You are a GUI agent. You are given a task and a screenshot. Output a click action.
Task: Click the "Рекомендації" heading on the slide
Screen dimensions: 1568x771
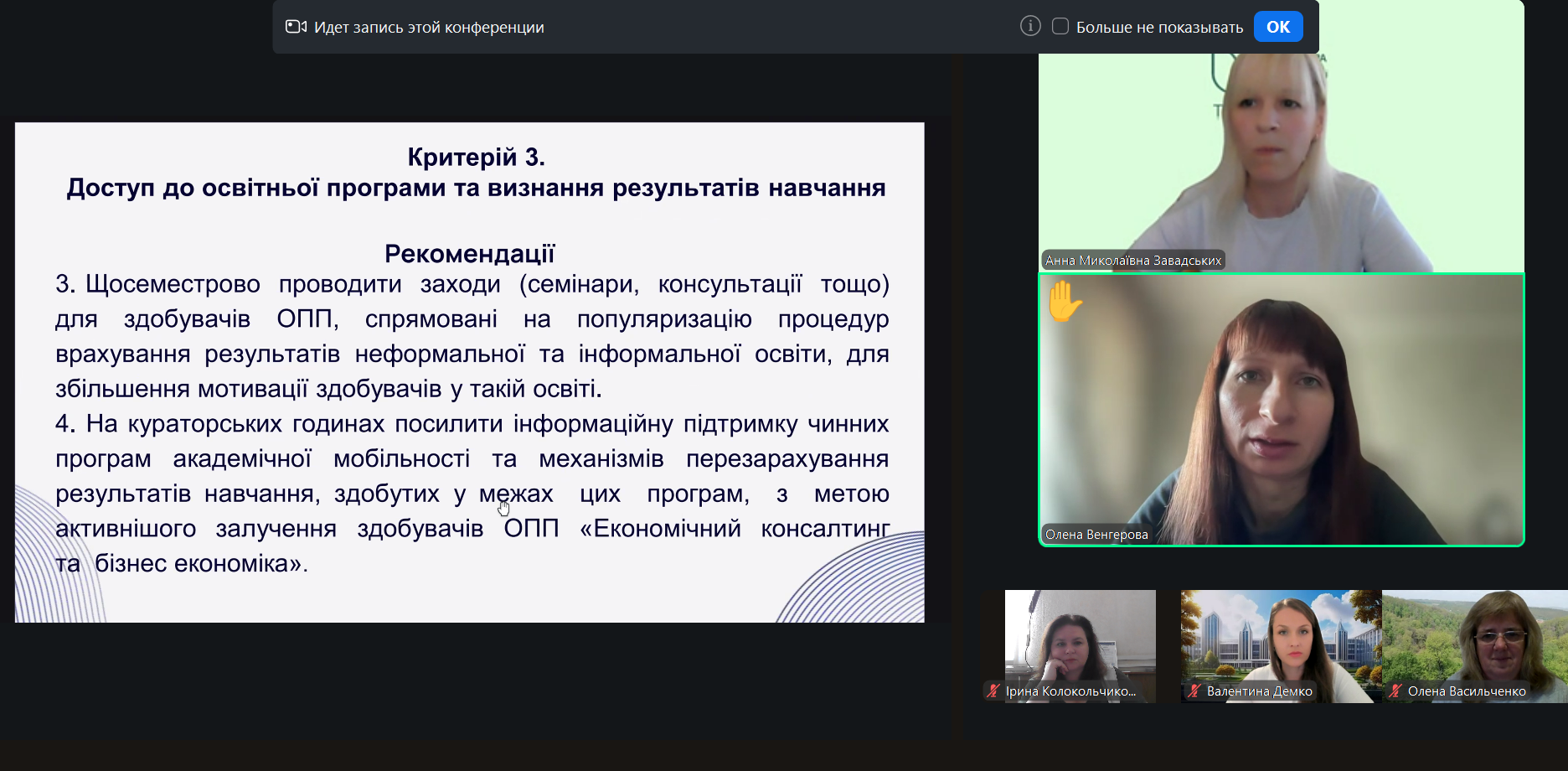(x=469, y=253)
